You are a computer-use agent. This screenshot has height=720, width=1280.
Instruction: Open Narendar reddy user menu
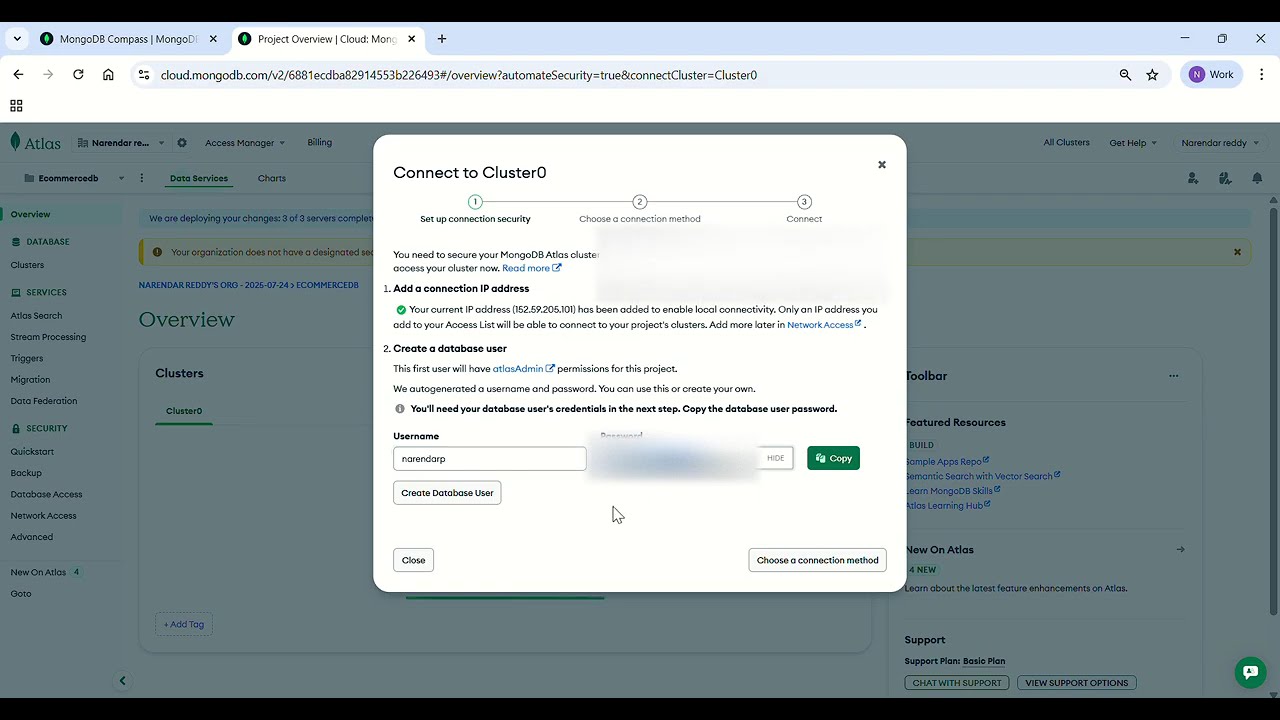tap(1220, 143)
